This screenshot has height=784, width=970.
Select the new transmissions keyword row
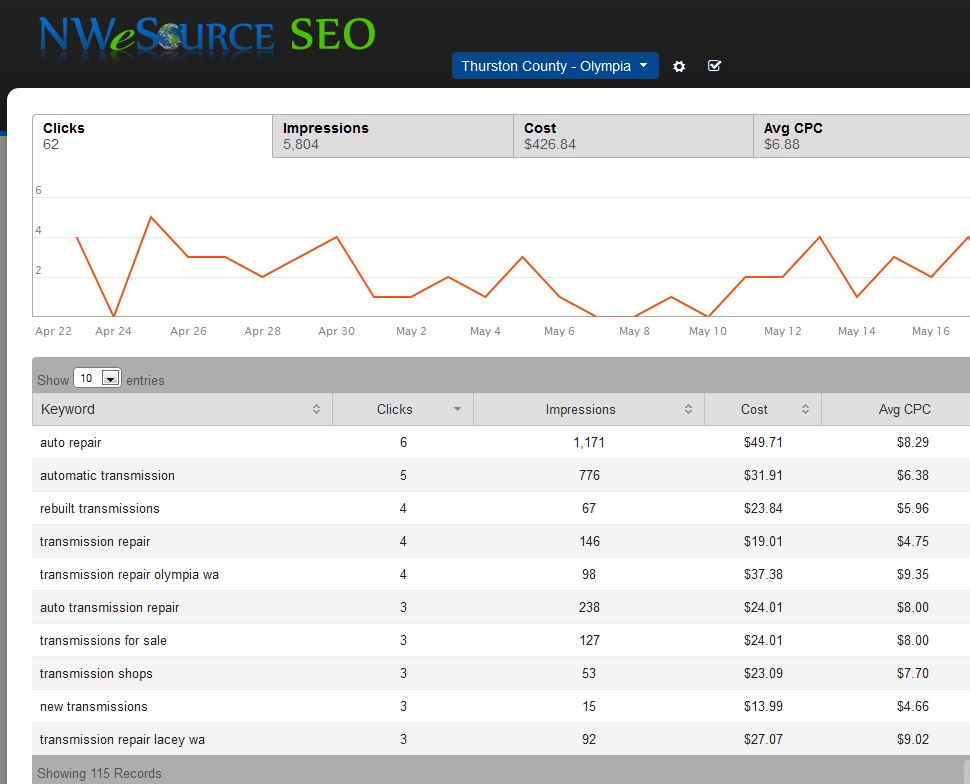[501, 706]
